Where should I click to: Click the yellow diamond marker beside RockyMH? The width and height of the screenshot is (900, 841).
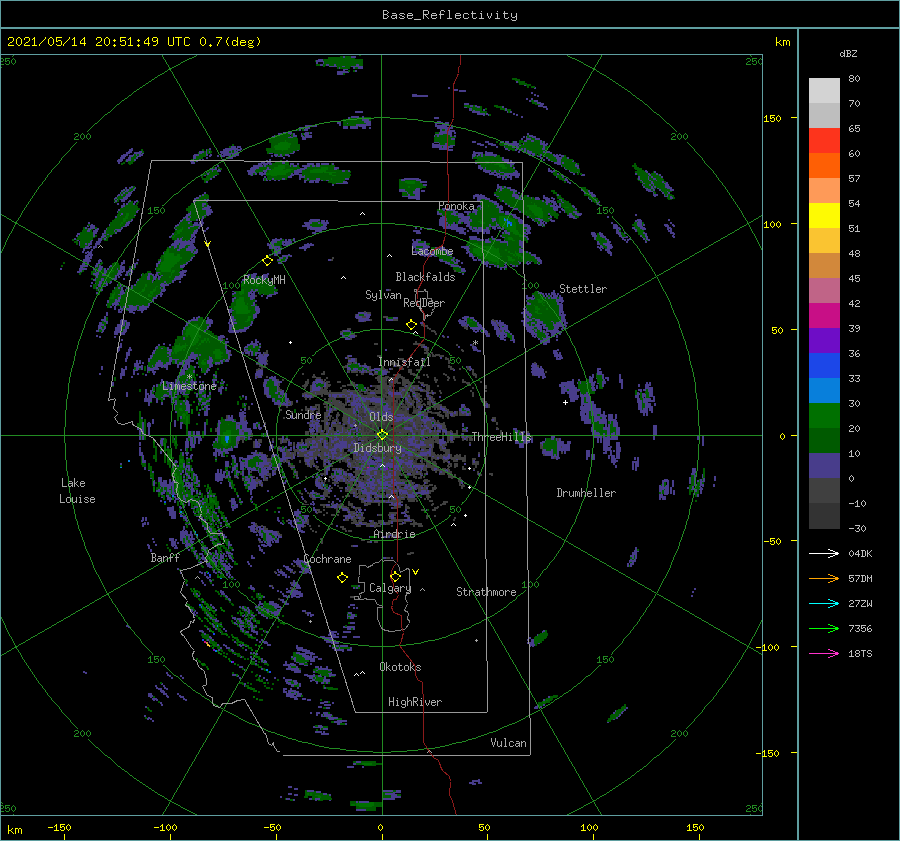pyautogui.click(x=267, y=261)
